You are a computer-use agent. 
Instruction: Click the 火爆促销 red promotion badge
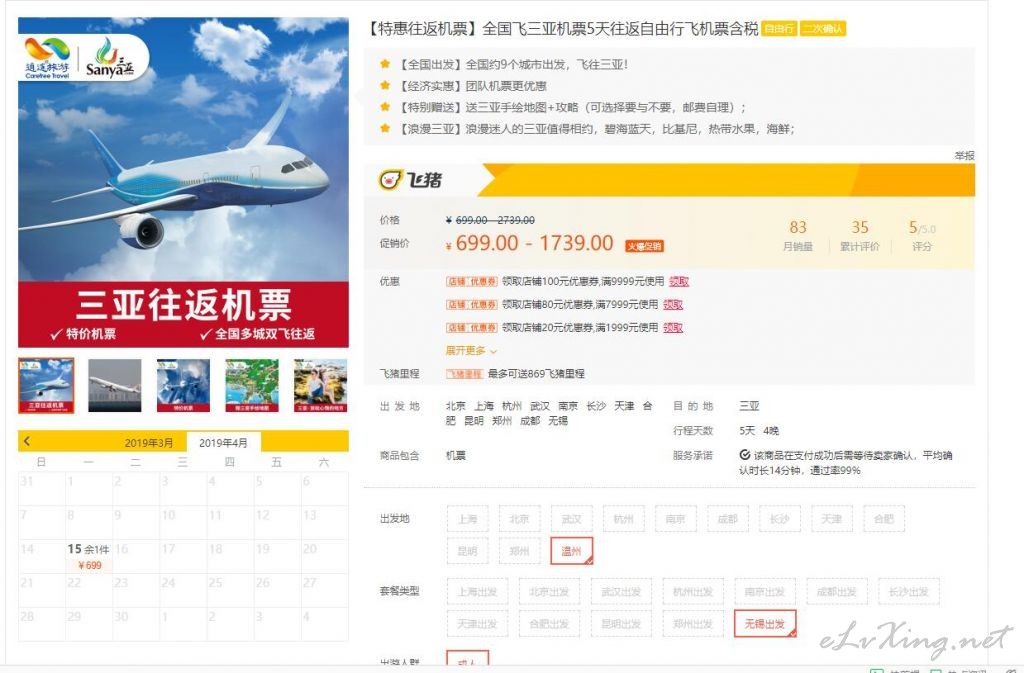(x=645, y=246)
